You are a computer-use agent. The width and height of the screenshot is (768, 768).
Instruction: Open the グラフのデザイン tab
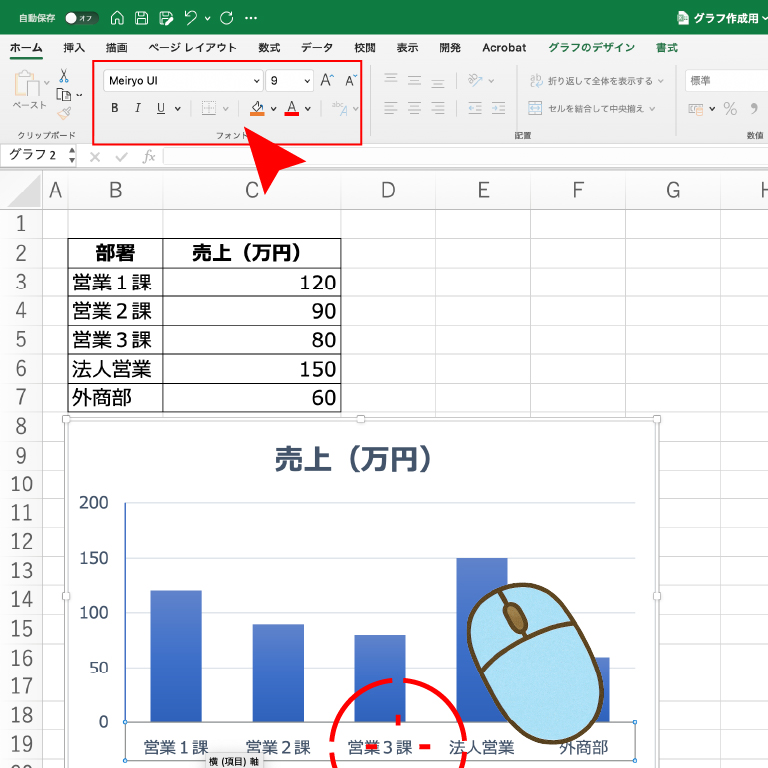click(591, 48)
